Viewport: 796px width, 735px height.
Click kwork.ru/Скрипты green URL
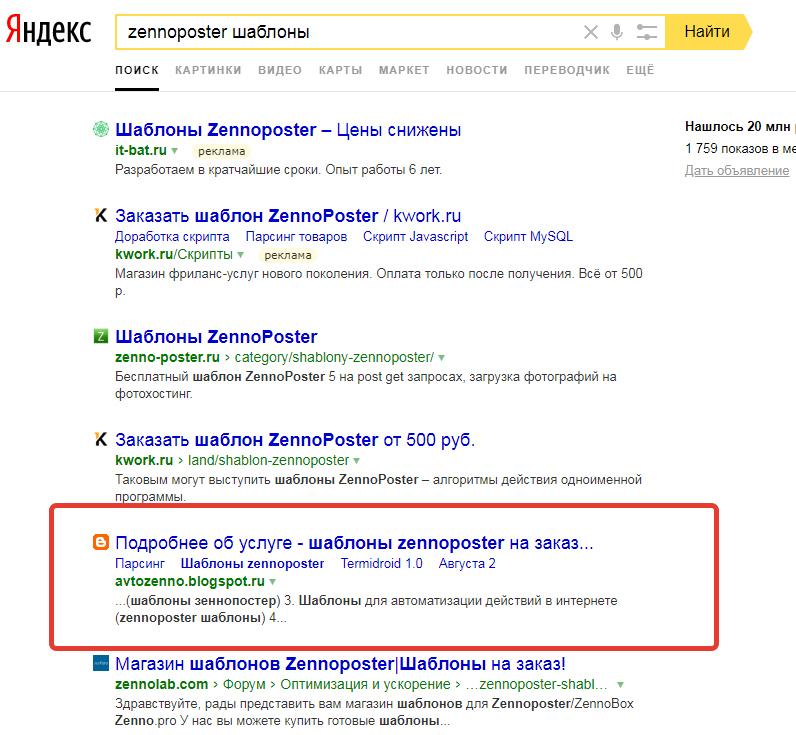pos(174,254)
